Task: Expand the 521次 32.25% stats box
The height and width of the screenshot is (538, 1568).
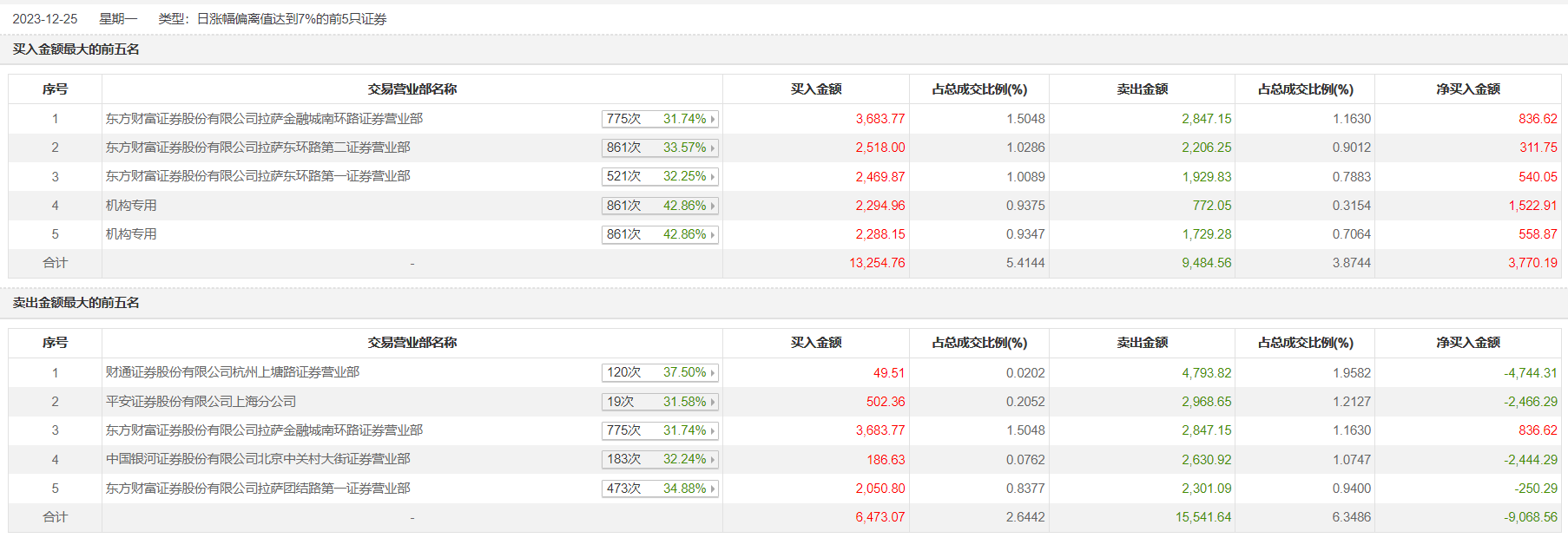Action: point(660,177)
